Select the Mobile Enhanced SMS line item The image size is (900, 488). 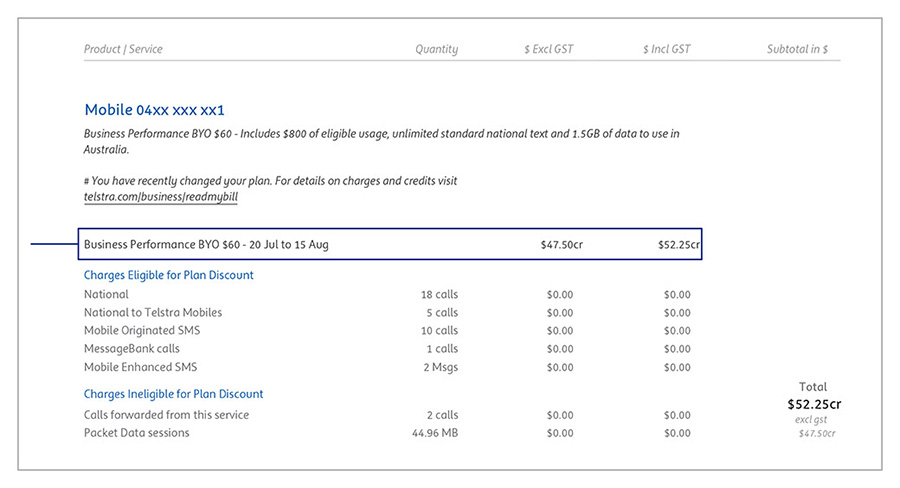(x=140, y=367)
